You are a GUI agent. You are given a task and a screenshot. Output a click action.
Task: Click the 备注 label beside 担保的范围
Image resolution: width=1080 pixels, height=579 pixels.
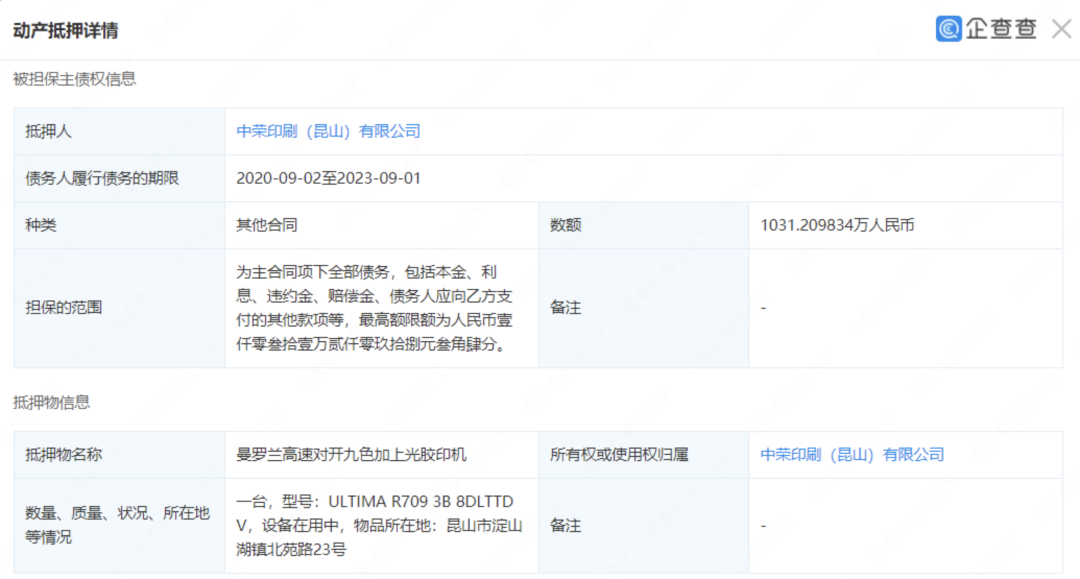(x=565, y=308)
